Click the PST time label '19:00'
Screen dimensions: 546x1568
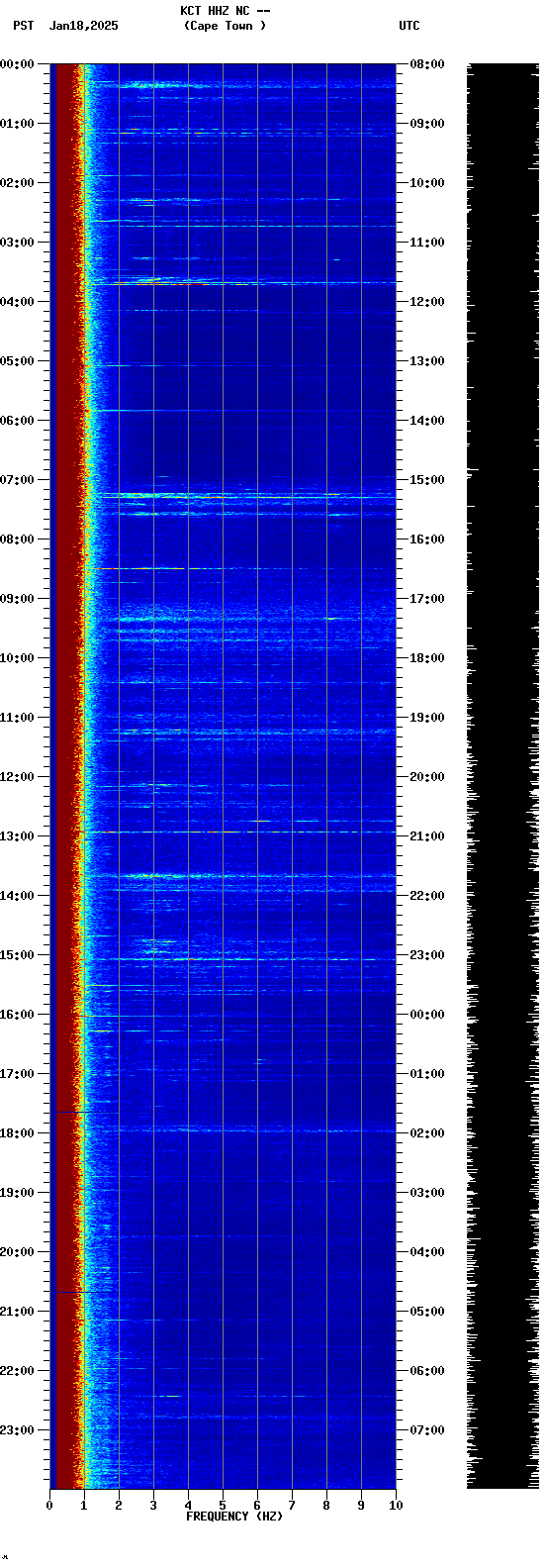click(17, 1193)
